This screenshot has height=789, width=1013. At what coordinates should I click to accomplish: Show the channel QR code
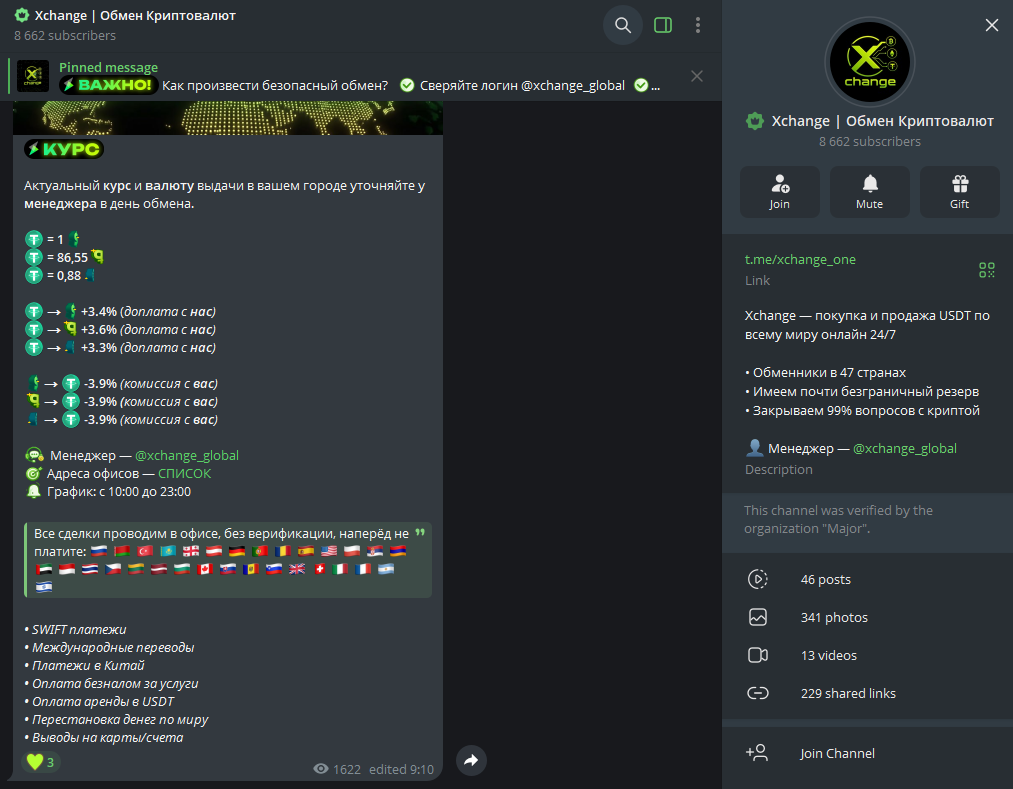click(987, 269)
